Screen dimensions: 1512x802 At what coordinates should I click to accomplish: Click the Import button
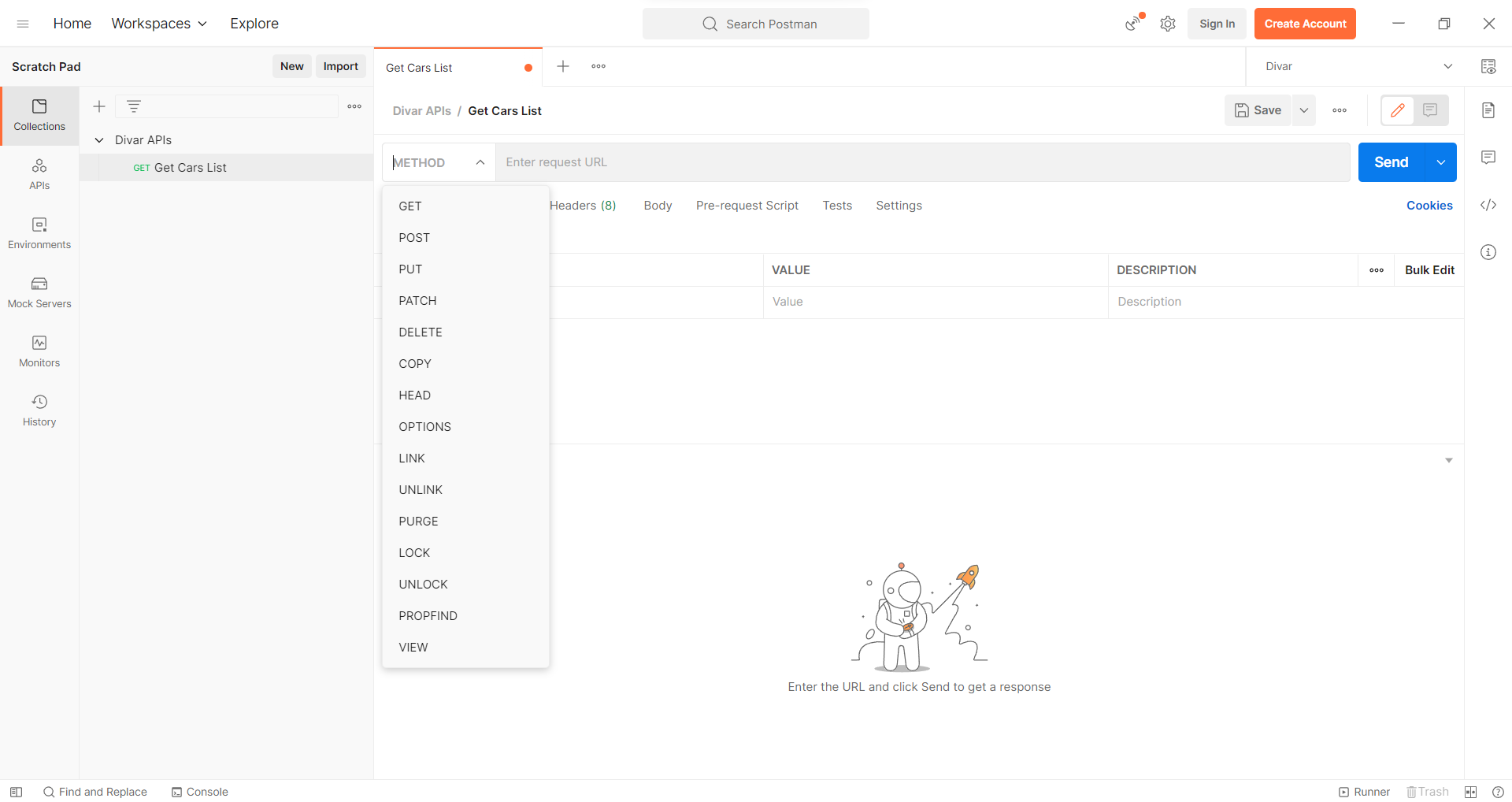coord(341,66)
